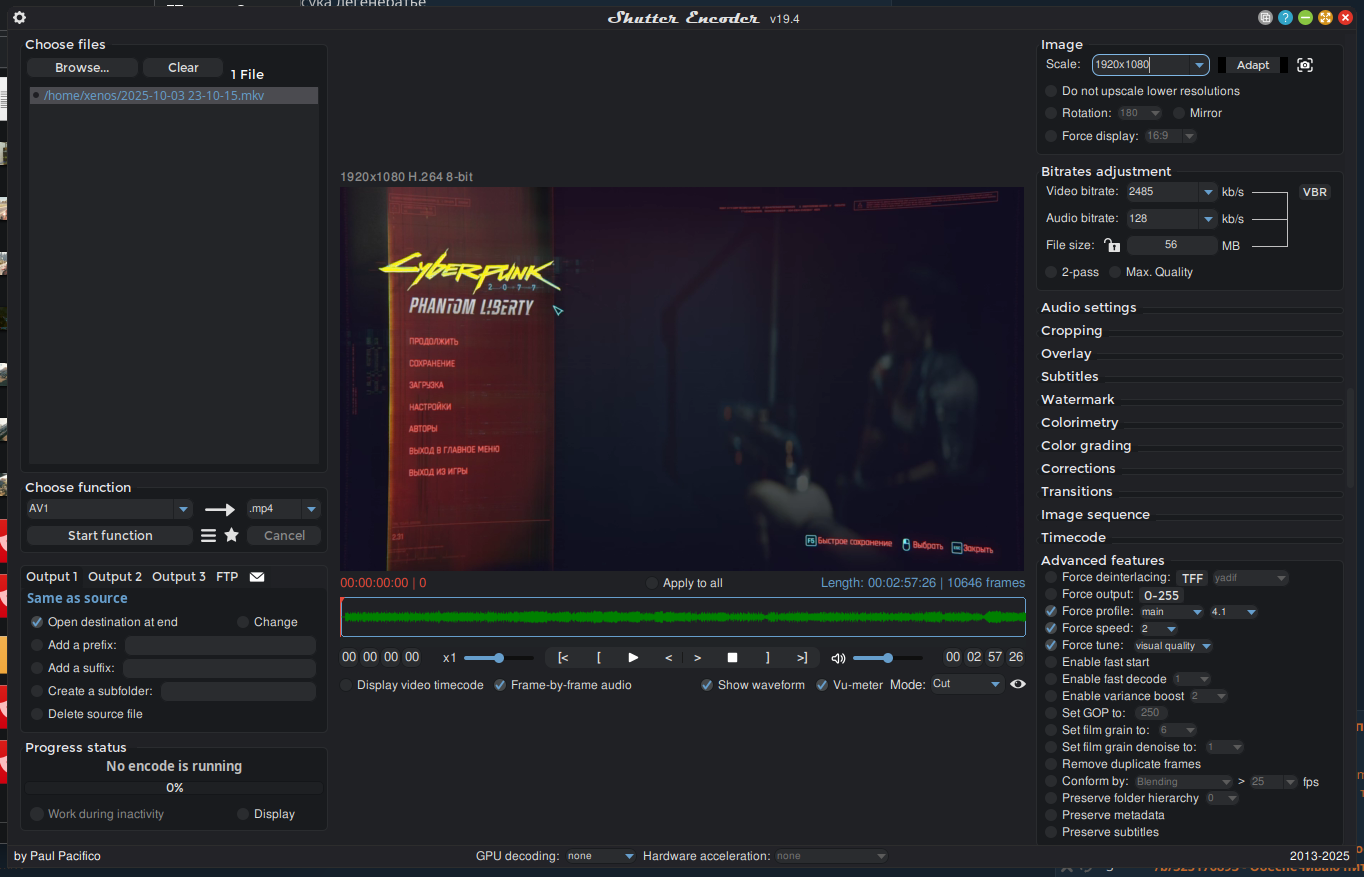Clear the file list
The width and height of the screenshot is (1364, 877).
[x=183, y=68]
